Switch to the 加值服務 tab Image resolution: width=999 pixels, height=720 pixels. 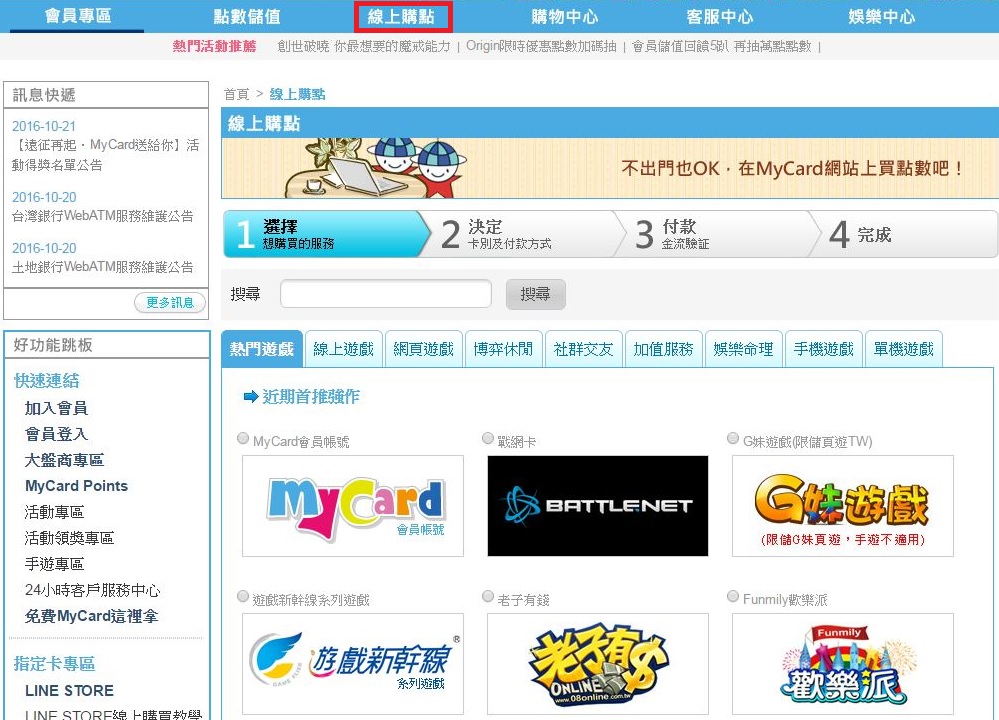click(663, 349)
